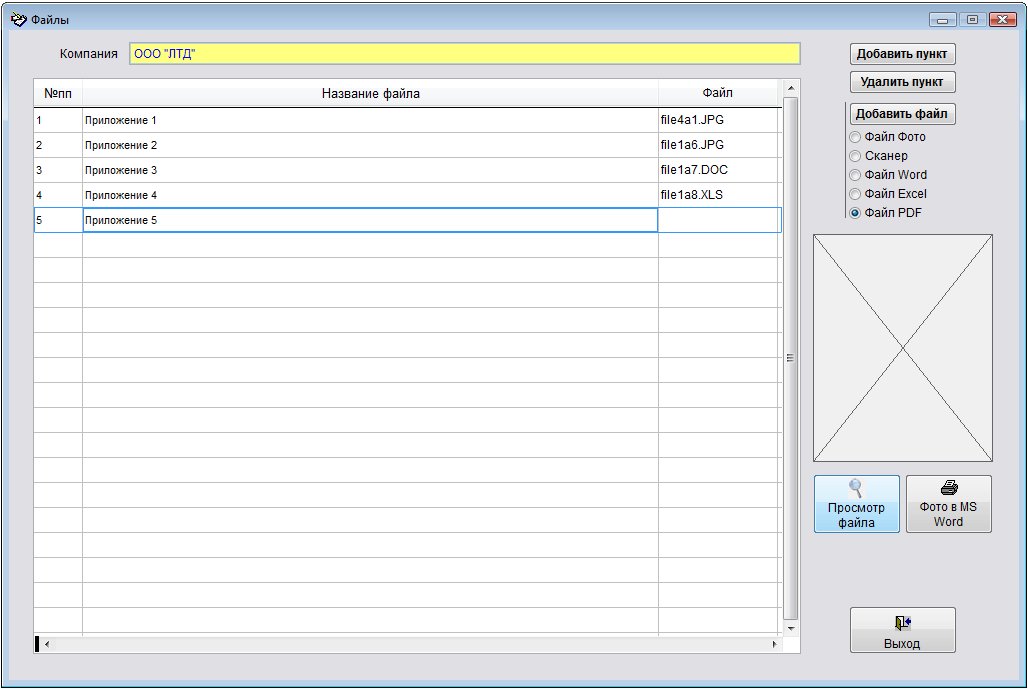Click the Файлы window title icon
This screenshot has width=1028, height=691.
[x=18, y=20]
